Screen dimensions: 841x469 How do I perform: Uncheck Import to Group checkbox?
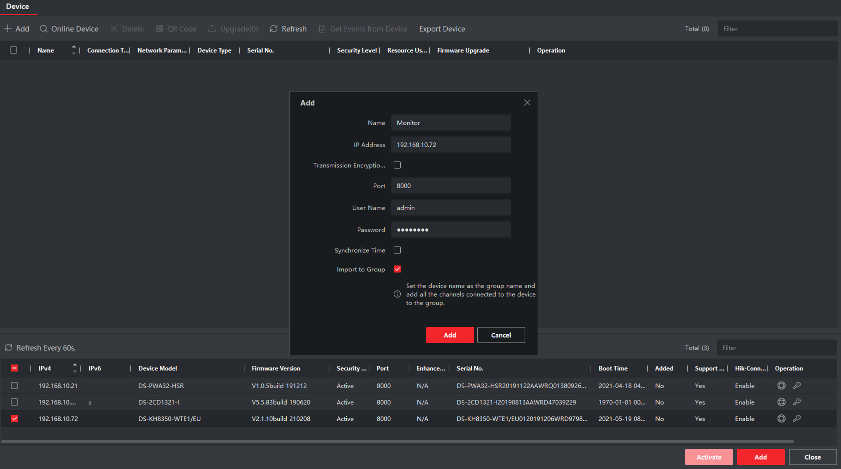[x=397, y=269]
